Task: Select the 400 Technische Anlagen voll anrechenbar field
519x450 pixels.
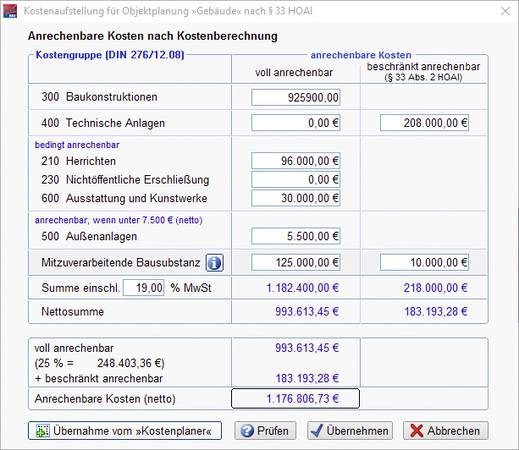Action: [x=296, y=123]
